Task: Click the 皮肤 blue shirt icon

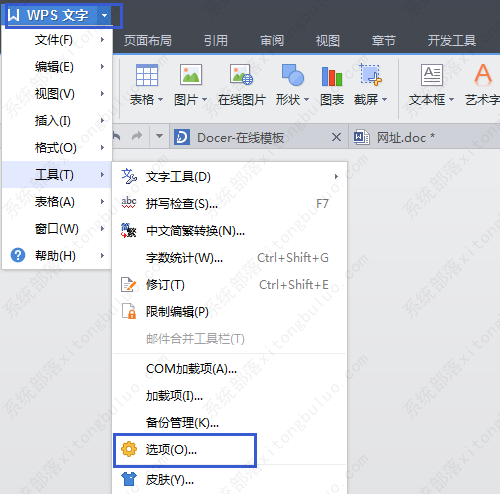Action: pyautogui.click(x=129, y=479)
